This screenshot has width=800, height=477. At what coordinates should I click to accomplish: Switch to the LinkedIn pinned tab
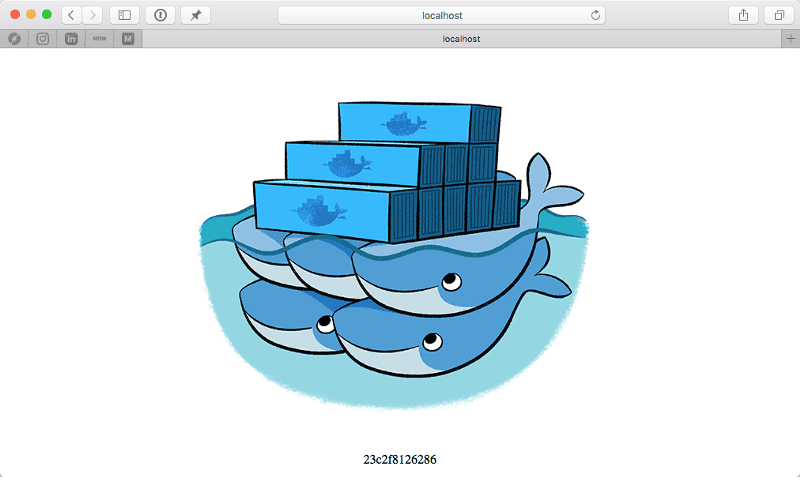pyautogui.click(x=71, y=39)
